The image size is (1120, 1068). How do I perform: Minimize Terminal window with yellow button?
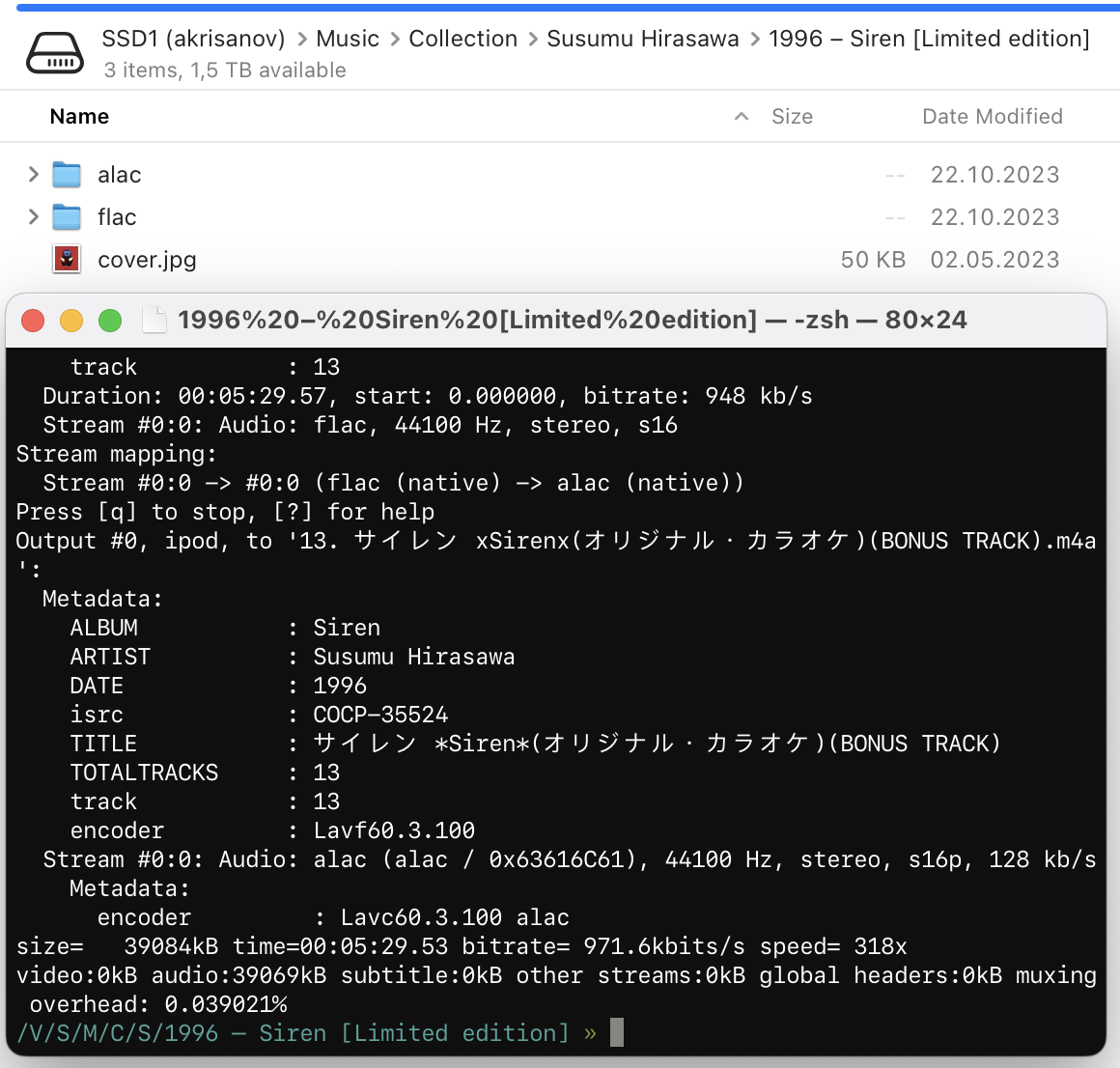pos(71,321)
